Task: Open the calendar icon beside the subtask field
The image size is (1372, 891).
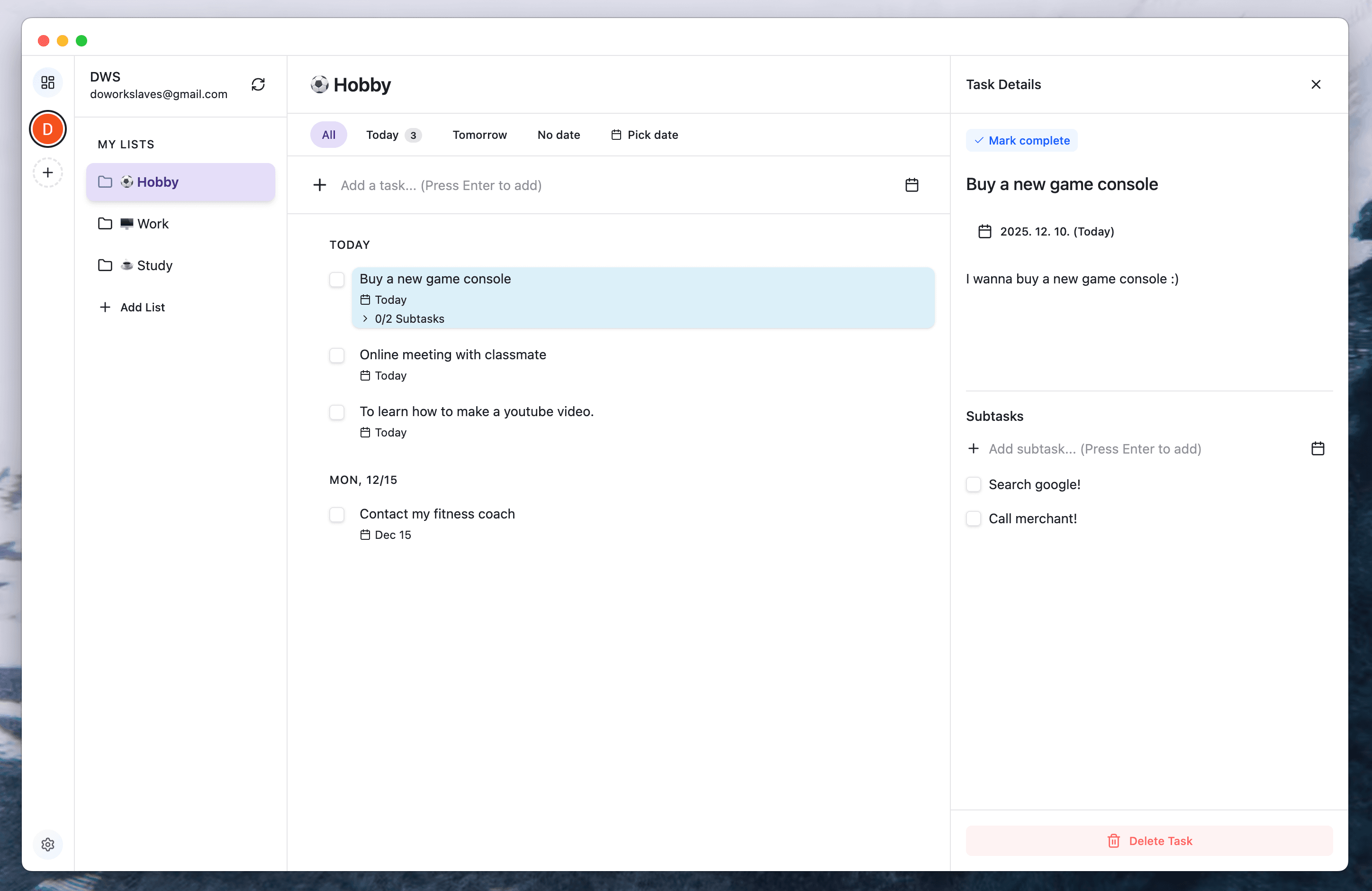Action: [x=1318, y=448]
